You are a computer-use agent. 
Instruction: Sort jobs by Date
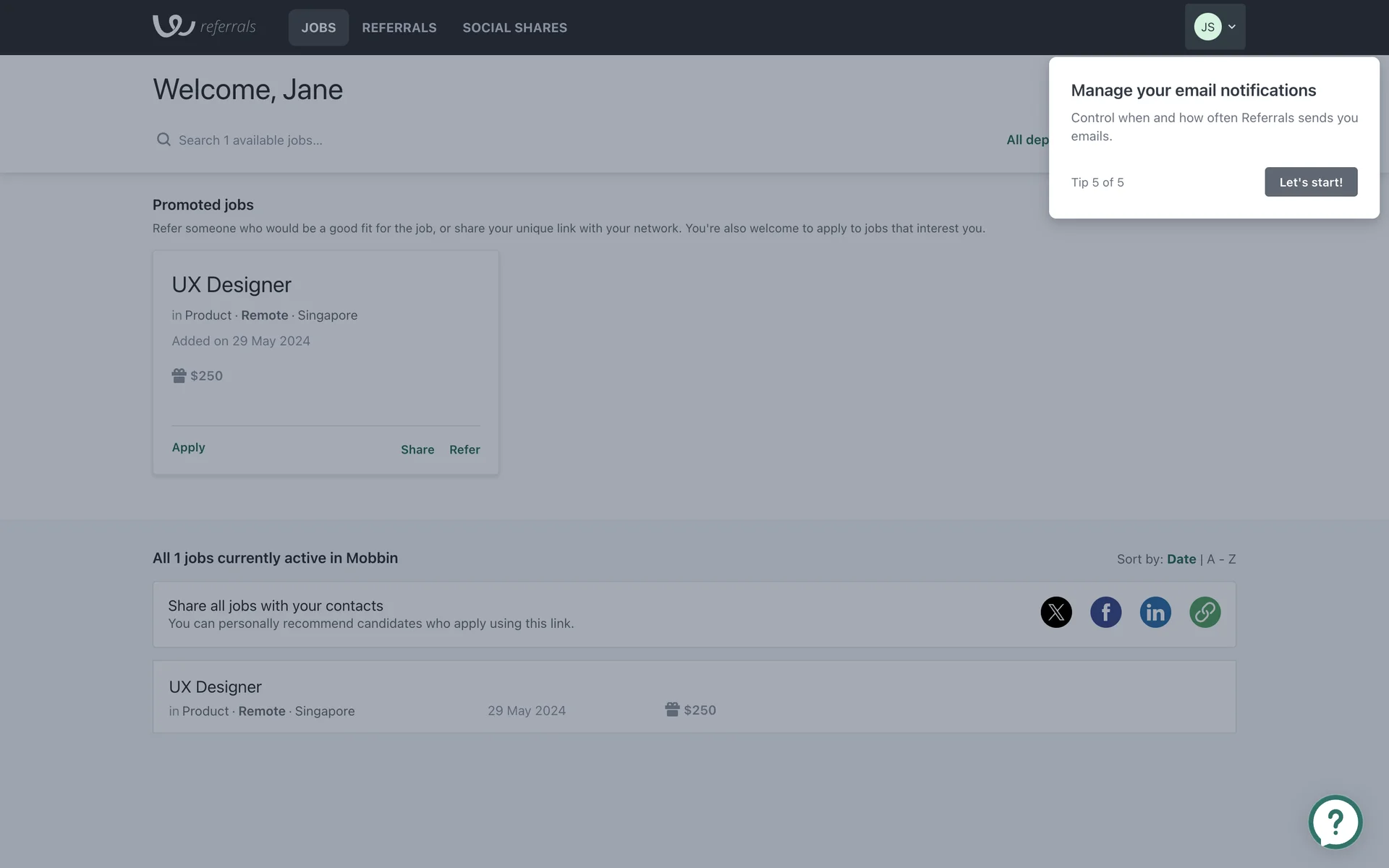1181,559
